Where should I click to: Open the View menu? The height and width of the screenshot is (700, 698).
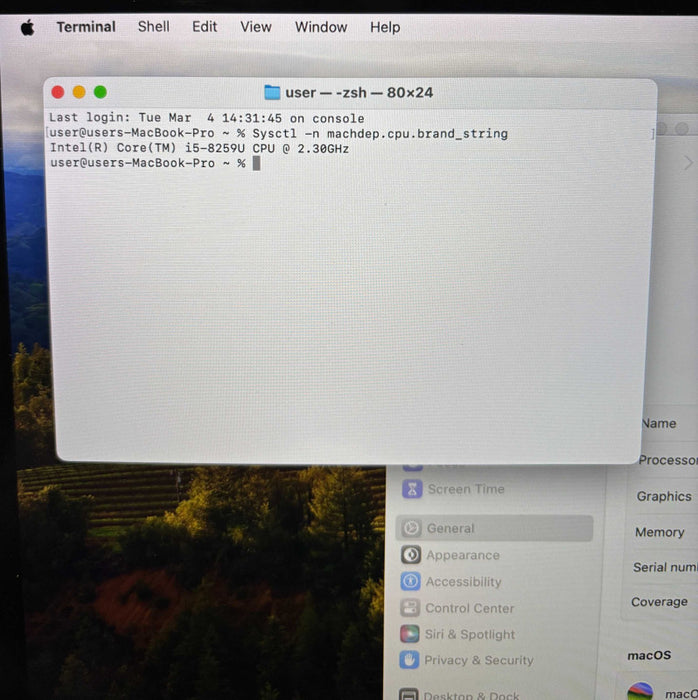coord(256,27)
